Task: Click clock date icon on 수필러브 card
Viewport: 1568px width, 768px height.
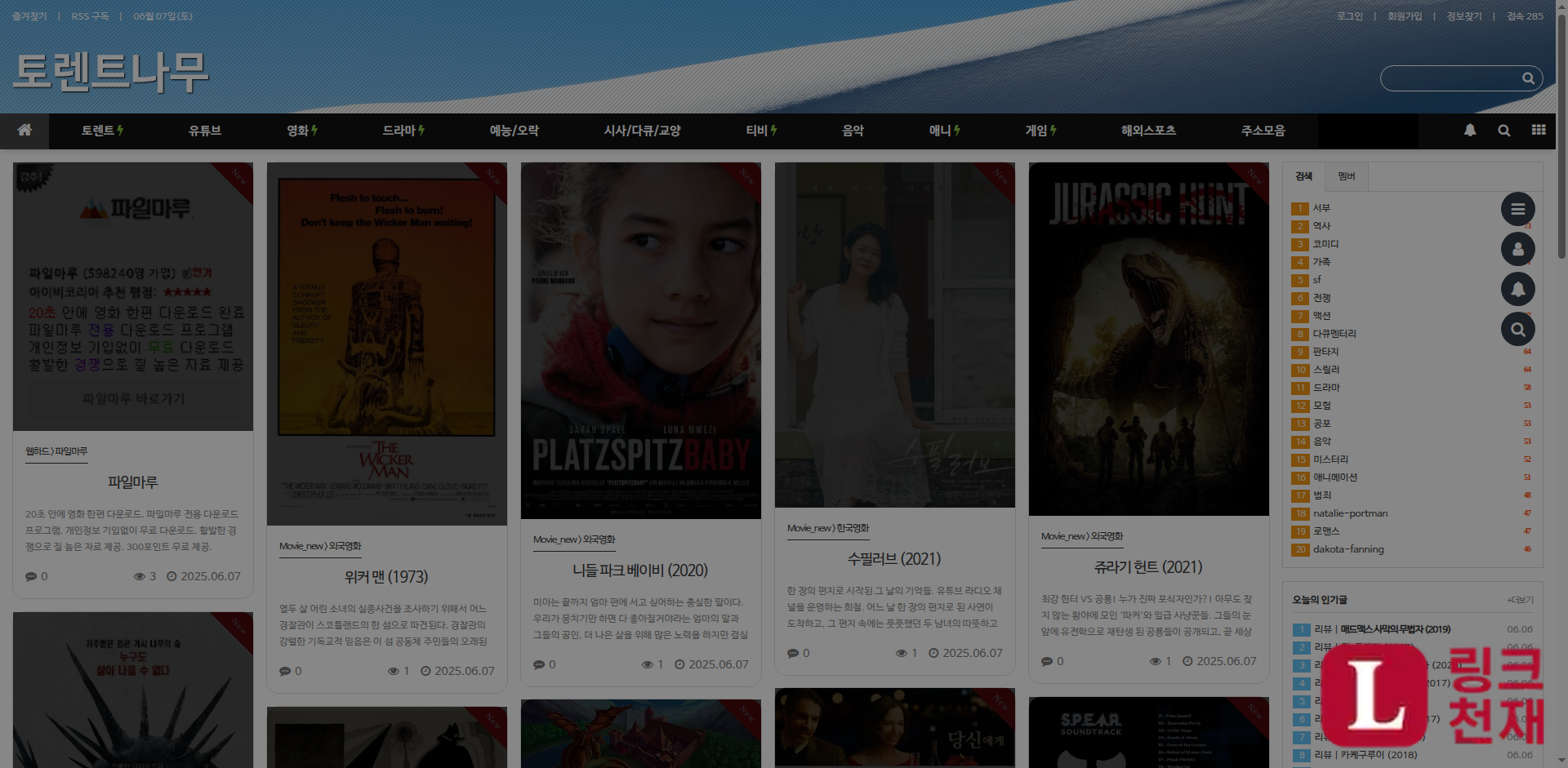Action: pos(933,654)
